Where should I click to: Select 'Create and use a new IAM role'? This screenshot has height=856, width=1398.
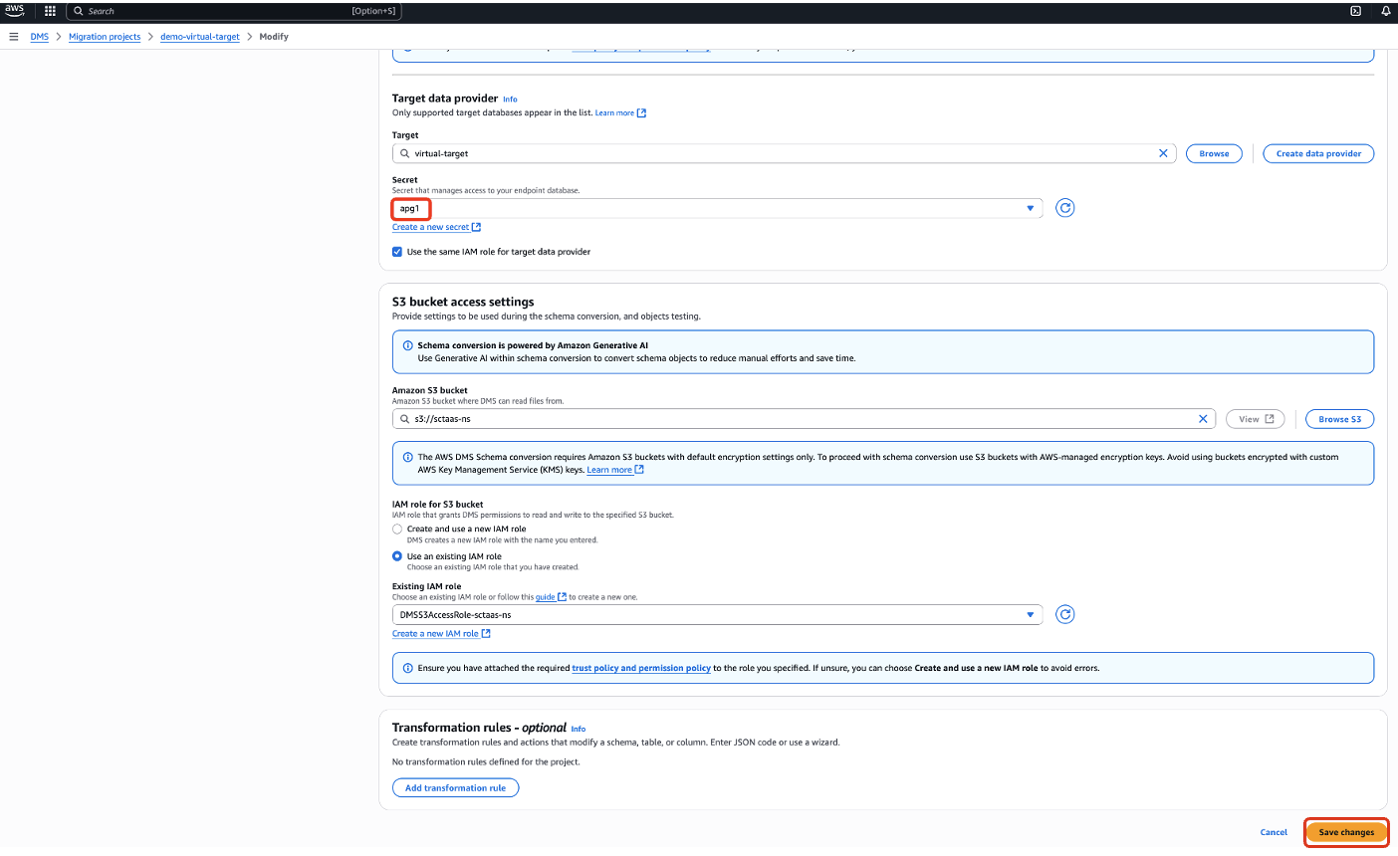coord(397,529)
